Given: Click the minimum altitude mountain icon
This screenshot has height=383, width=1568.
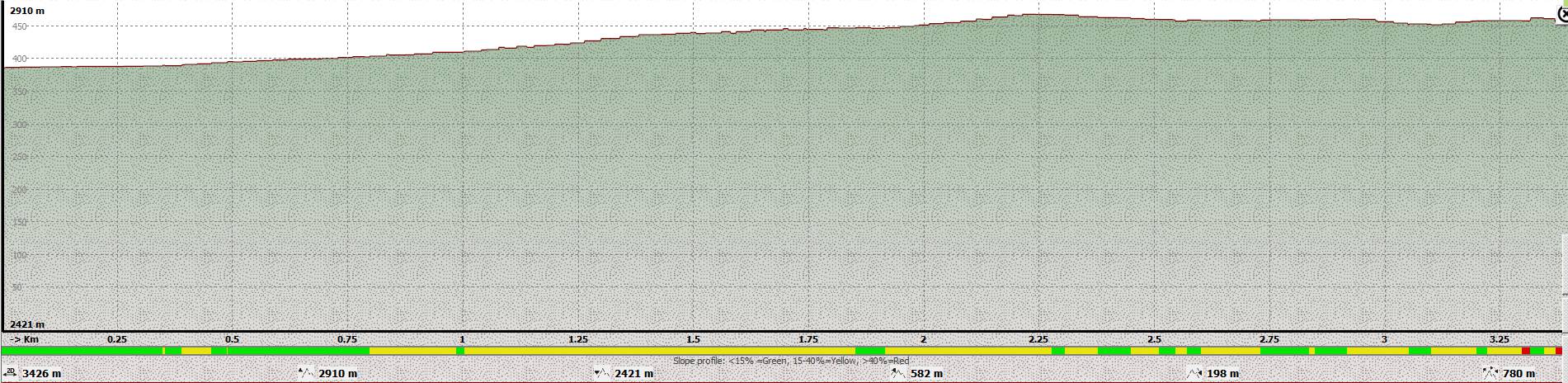Looking at the screenshot, I should (602, 373).
